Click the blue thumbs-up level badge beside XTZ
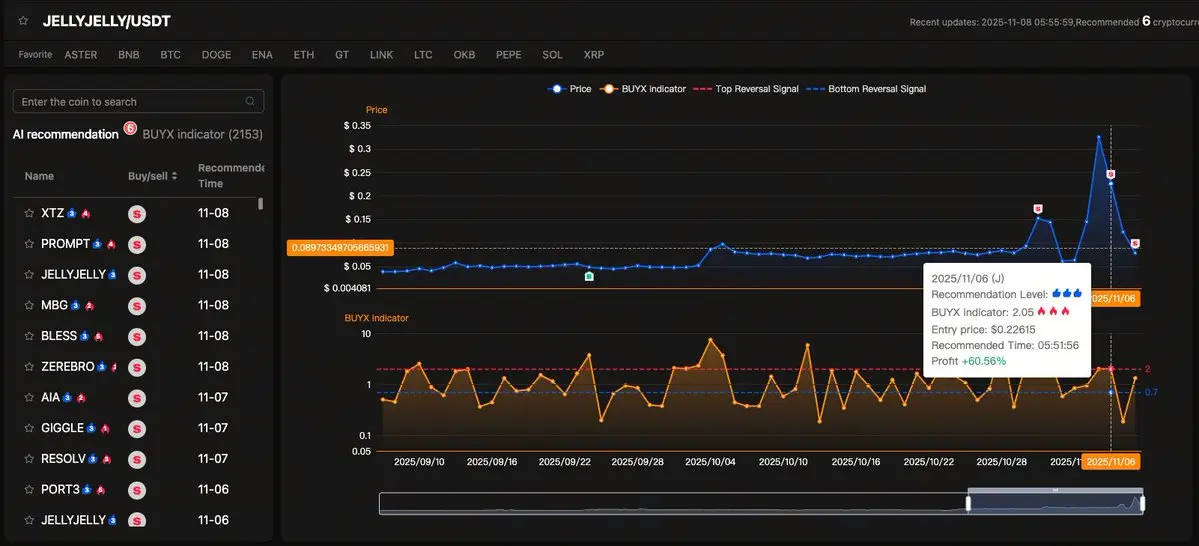This screenshot has width=1199, height=546. tap(71, 213)
